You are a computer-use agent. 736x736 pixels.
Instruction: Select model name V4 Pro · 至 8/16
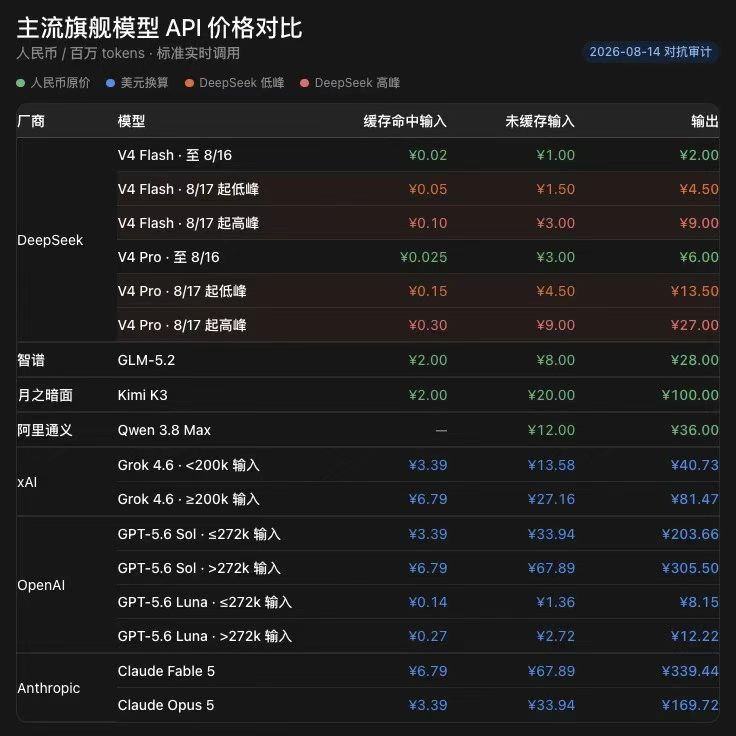[169, 257]
